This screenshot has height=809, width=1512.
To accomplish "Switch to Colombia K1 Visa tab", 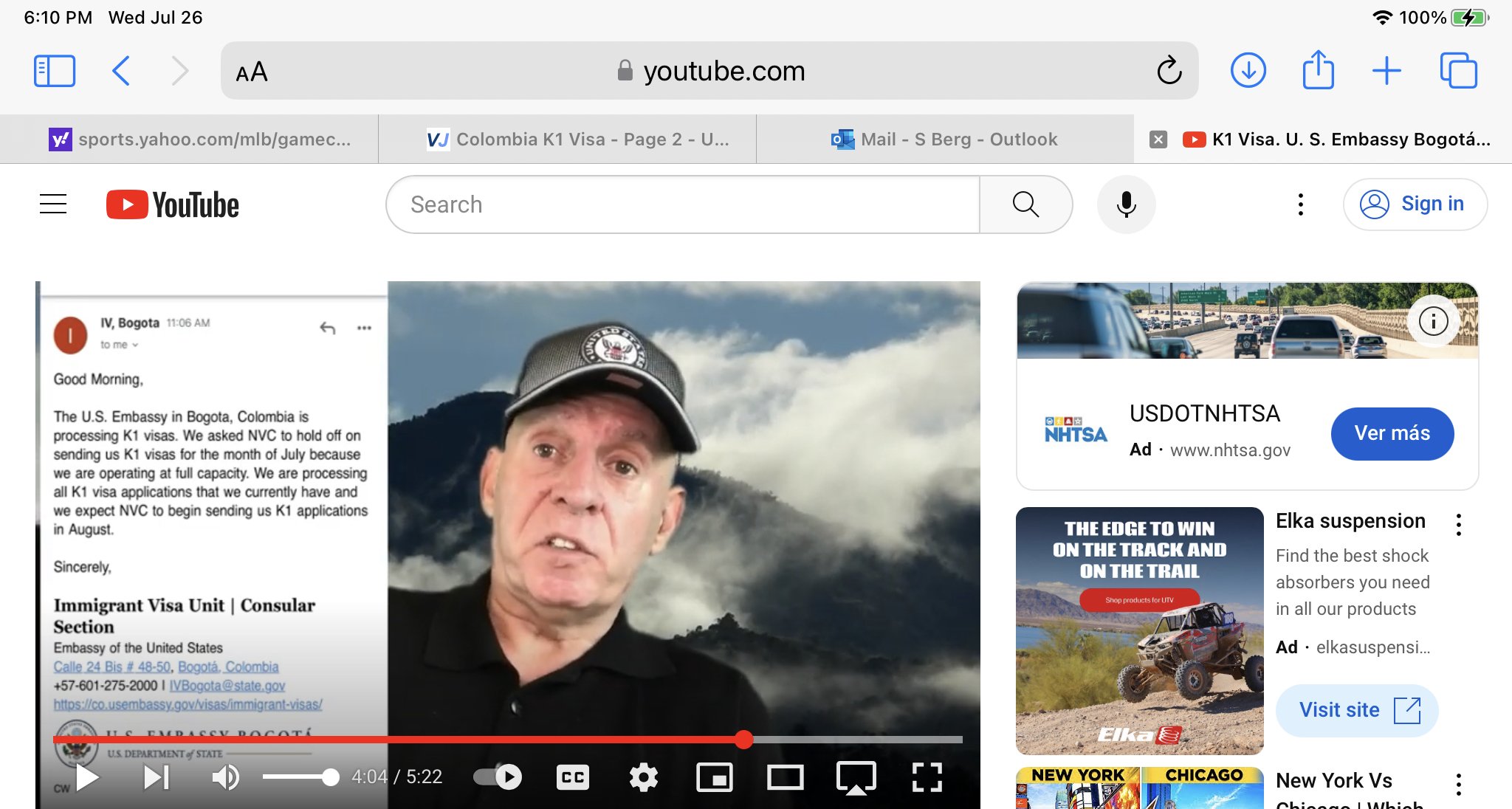I will click(567, 140).
